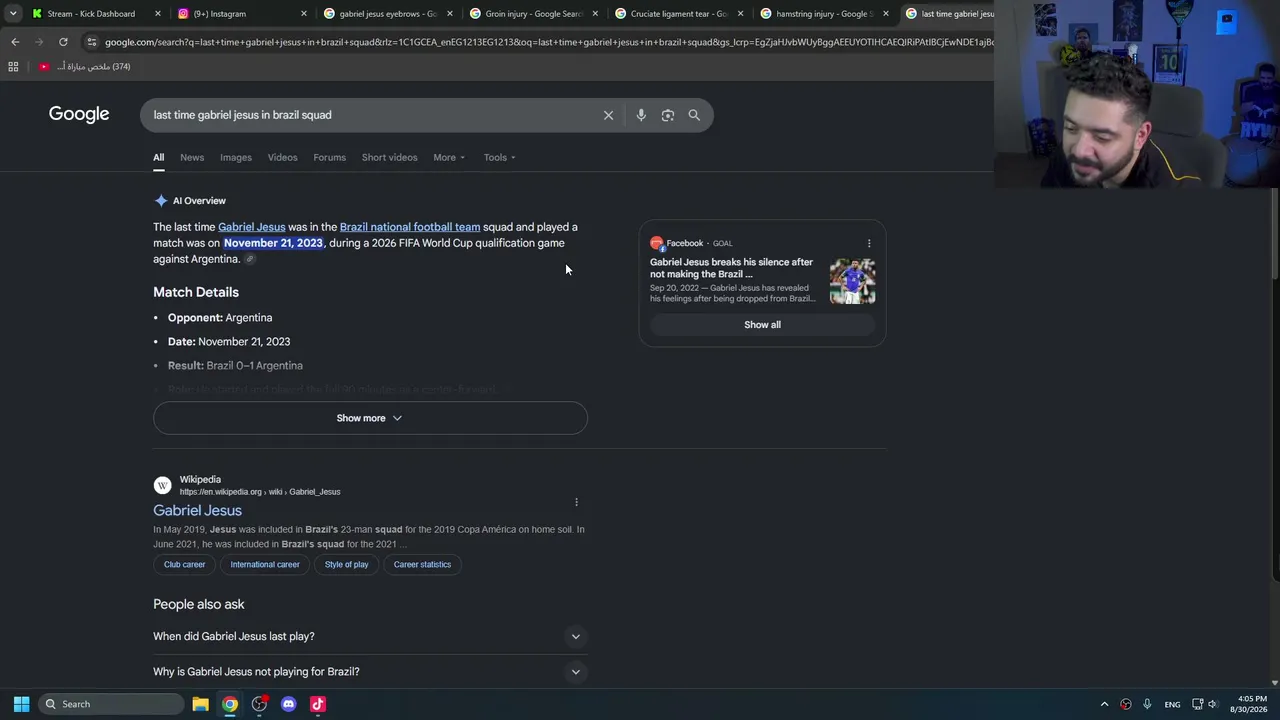Open three-dot menu for the Wikipedia result
This screenshot has width=1280, height=720.
[x=576, y=502]
